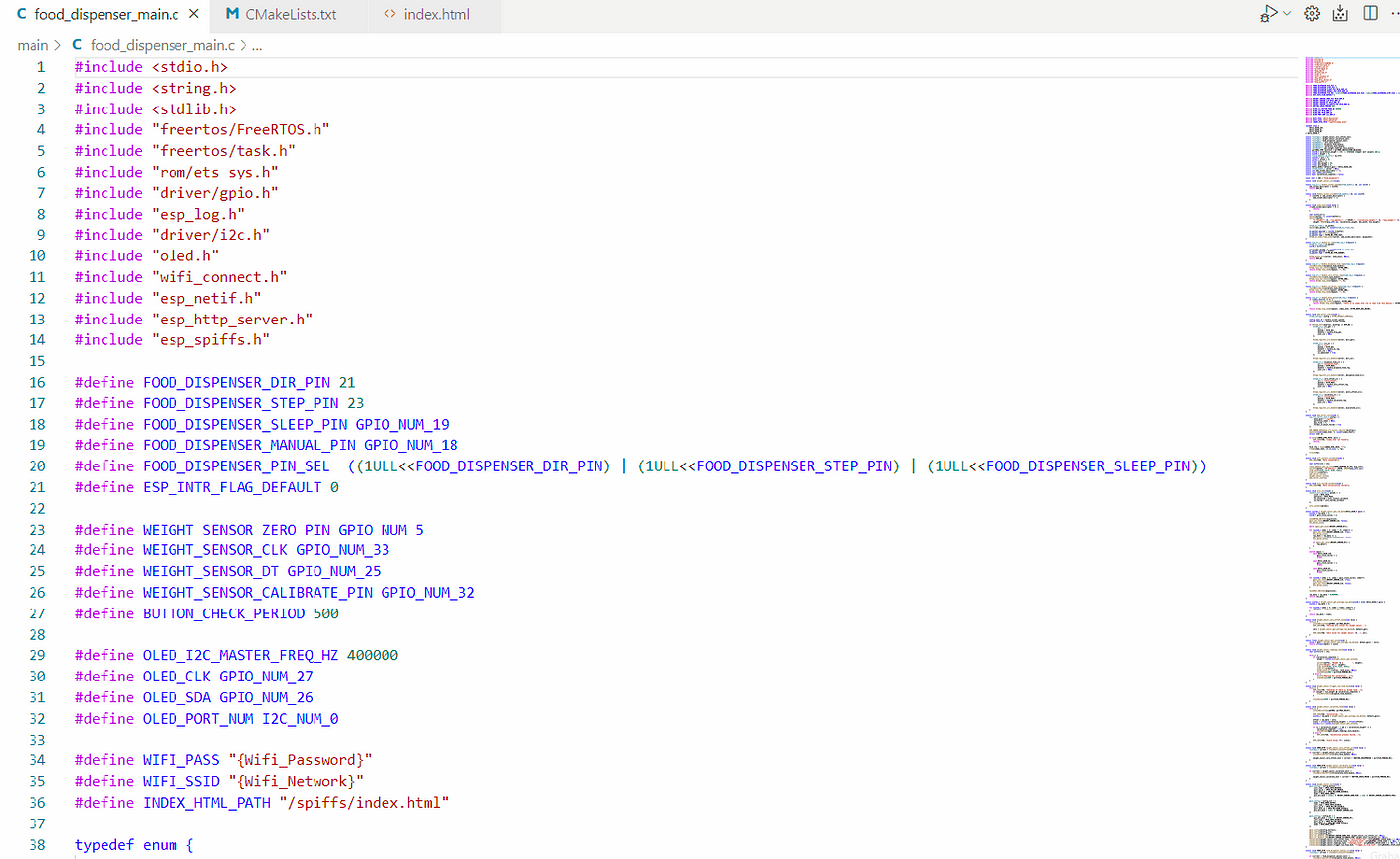This screenshot has width=1400, height=859.
Task: Click the "driver/gpio.h" include string
Action: (x=215, y=193)
